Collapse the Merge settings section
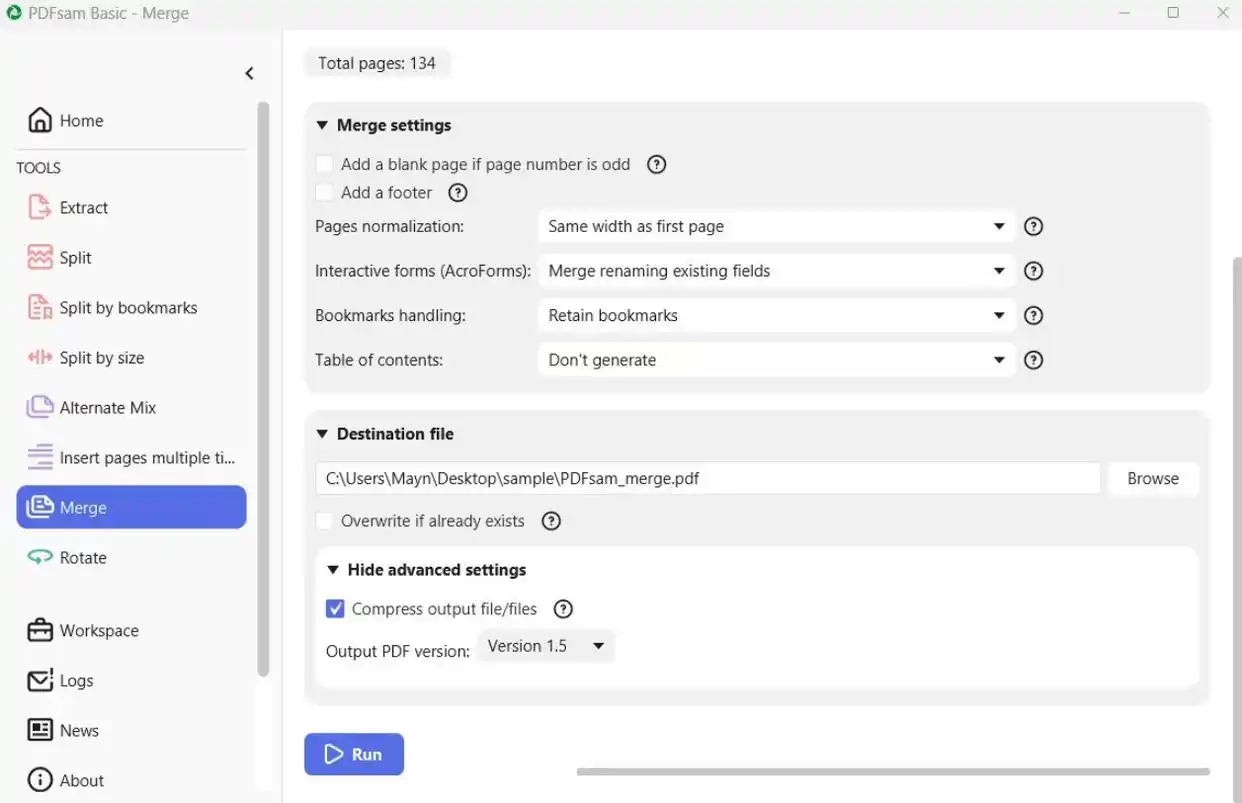Viewport: 1242px width, 803px height. [322, 126]
